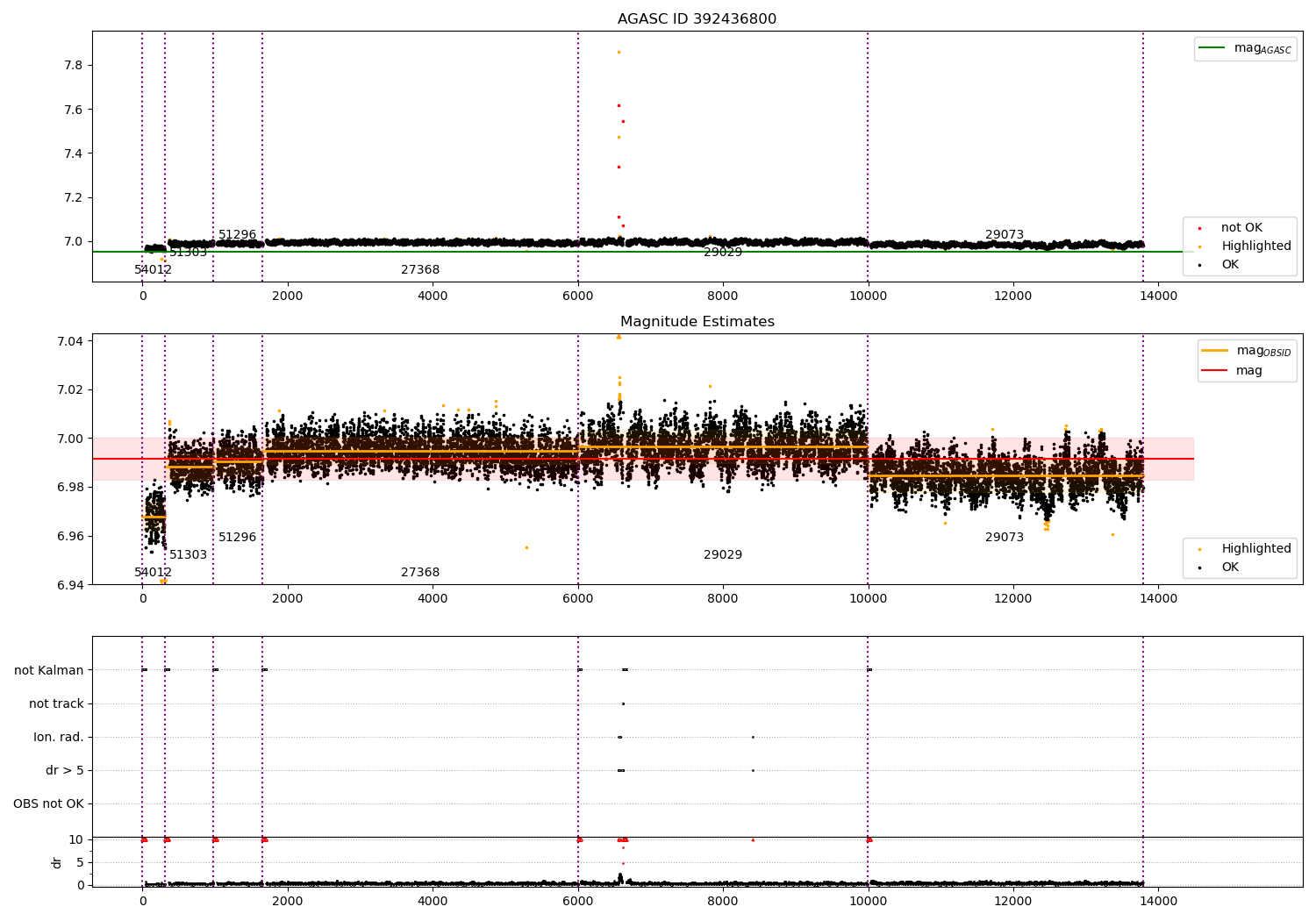Click the rotated 'dr' y-axis label

point(57,862)
